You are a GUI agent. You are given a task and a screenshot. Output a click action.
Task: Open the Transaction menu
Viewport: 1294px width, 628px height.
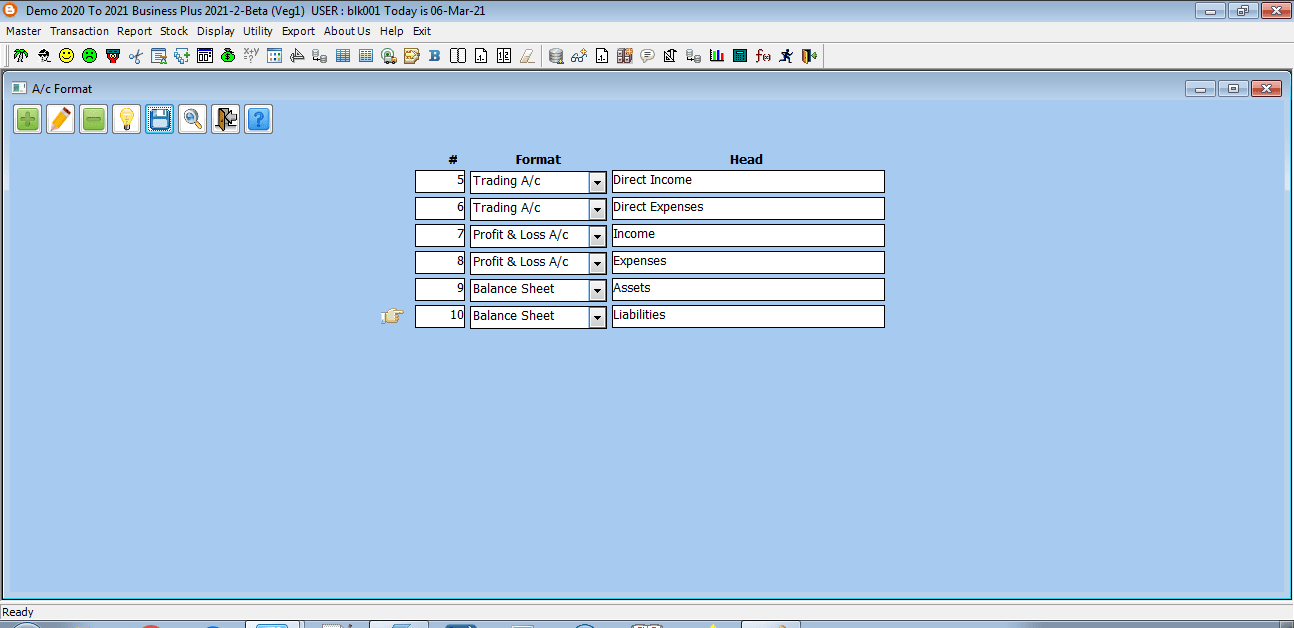(x=79, y=31)
